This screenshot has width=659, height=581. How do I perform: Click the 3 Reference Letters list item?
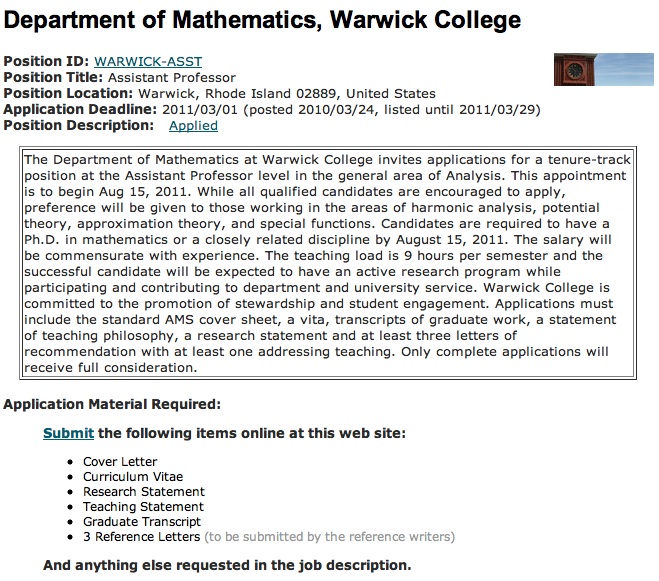(x=142, y=537)
